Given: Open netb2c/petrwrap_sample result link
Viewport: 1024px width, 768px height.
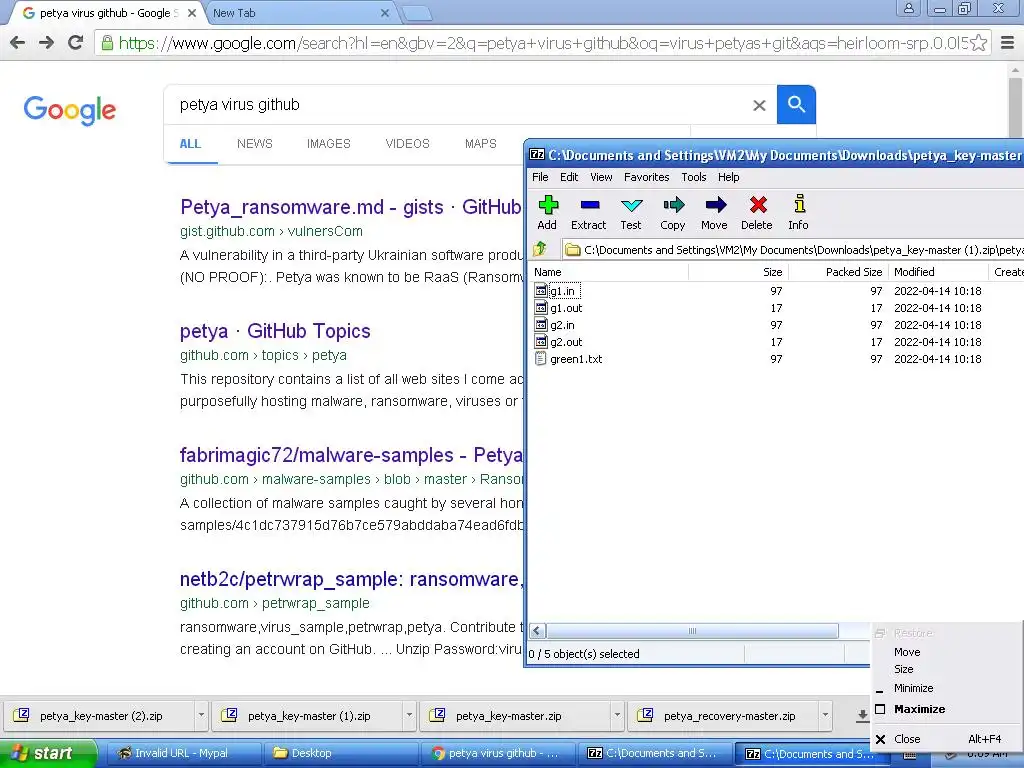Looking at the screenshot, I should tap(351, 579).
